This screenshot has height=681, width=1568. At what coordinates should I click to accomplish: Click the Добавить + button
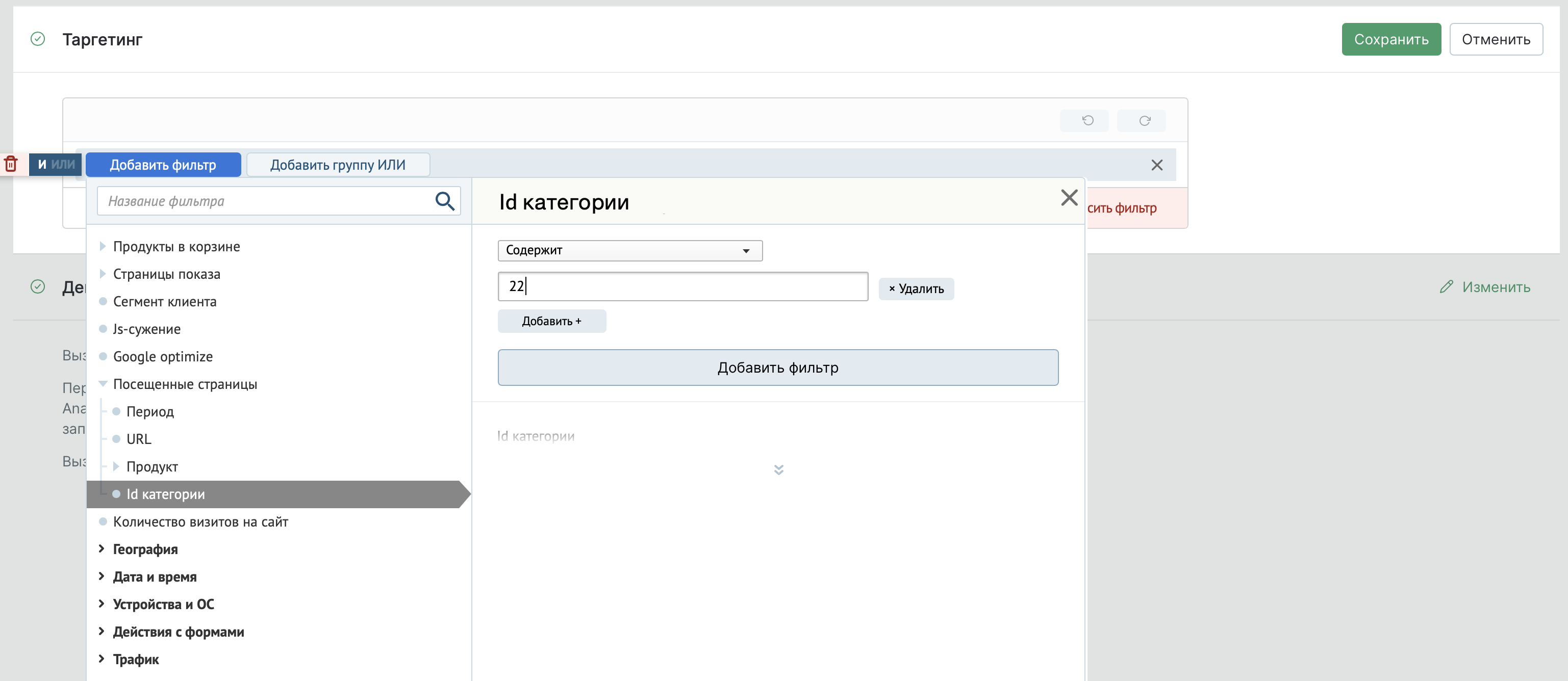551,321
